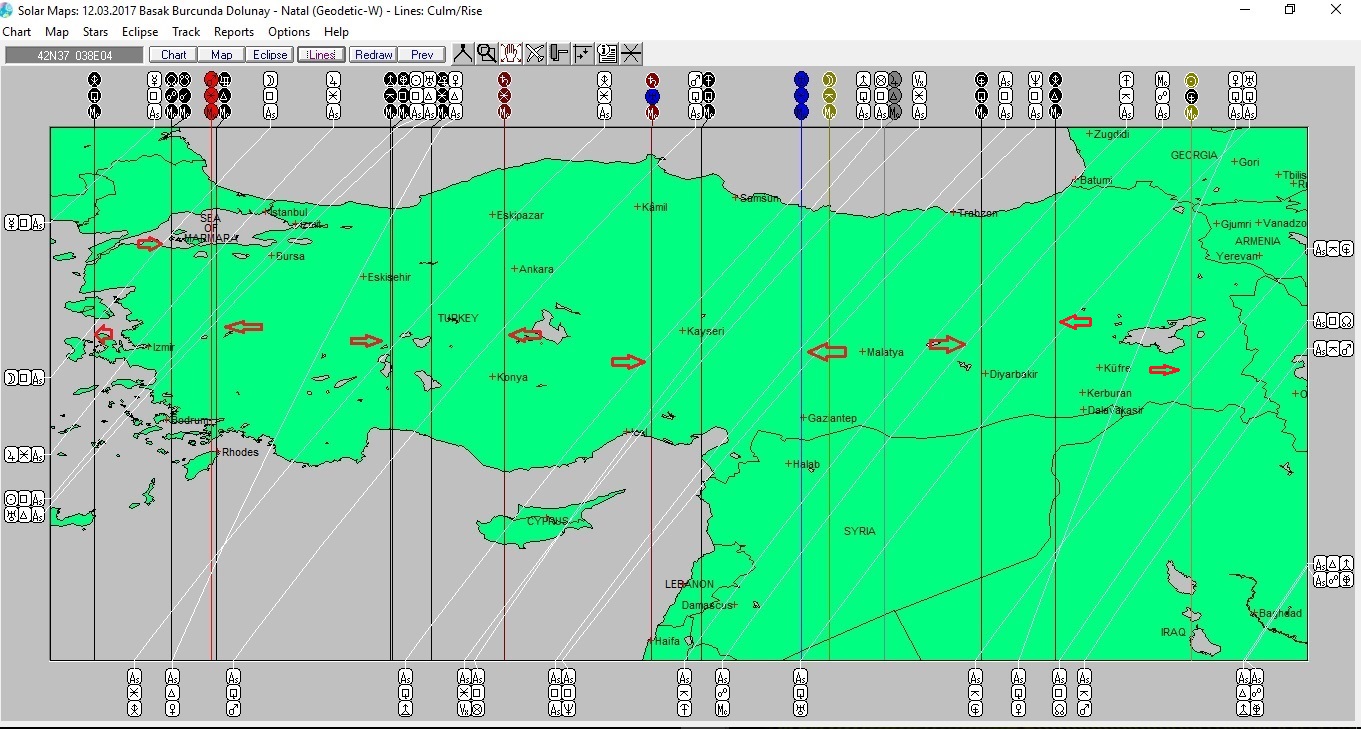Click the 42N37 038E04 coordinate field

point(72,54)
